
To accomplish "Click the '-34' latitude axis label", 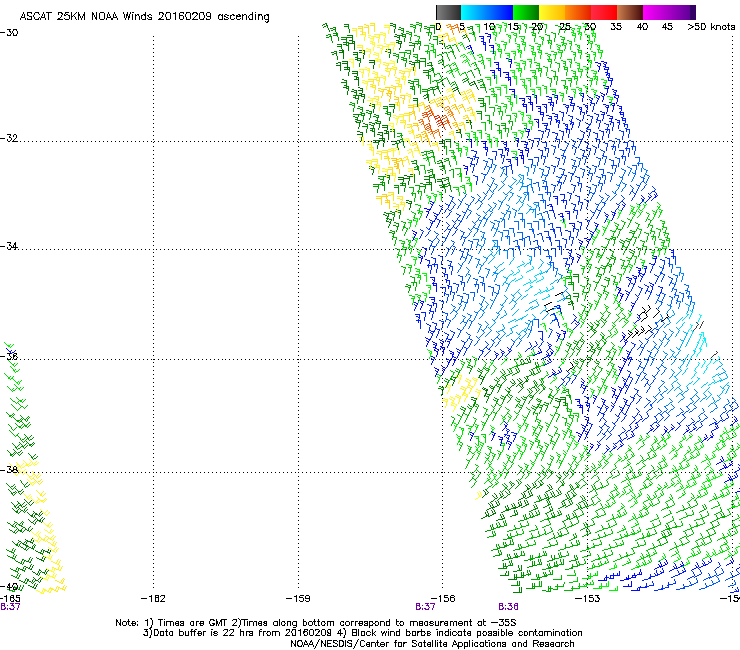I will tap(9, 246).
